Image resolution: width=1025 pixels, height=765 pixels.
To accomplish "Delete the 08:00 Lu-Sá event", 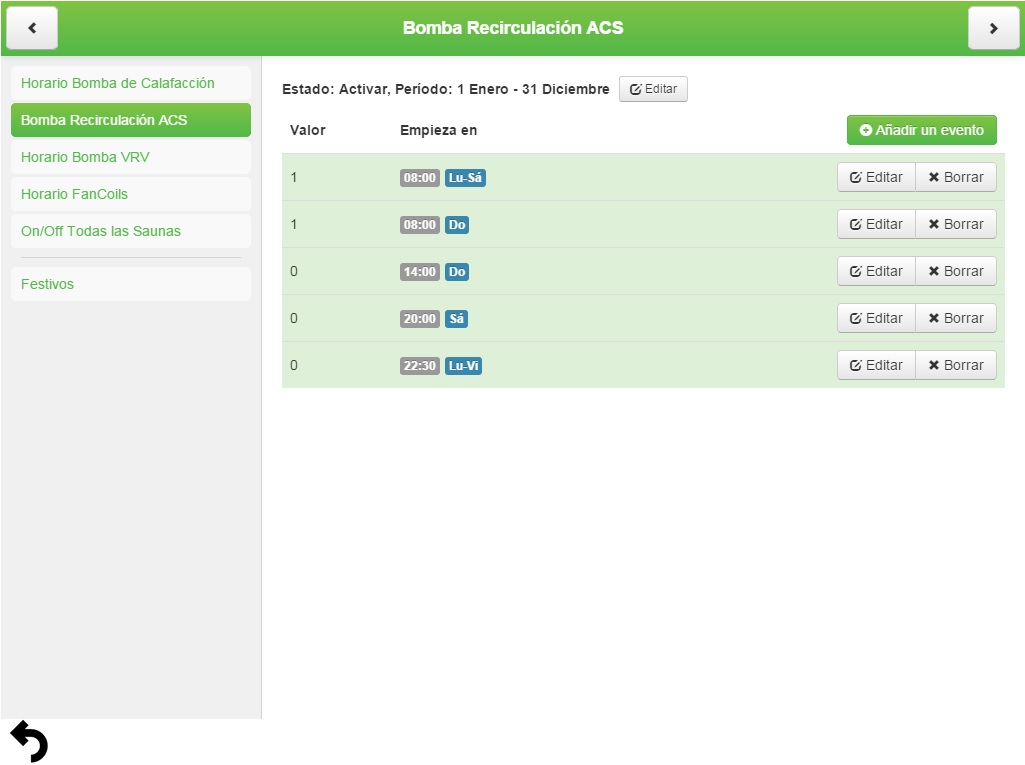I will (x=955, y=177).
